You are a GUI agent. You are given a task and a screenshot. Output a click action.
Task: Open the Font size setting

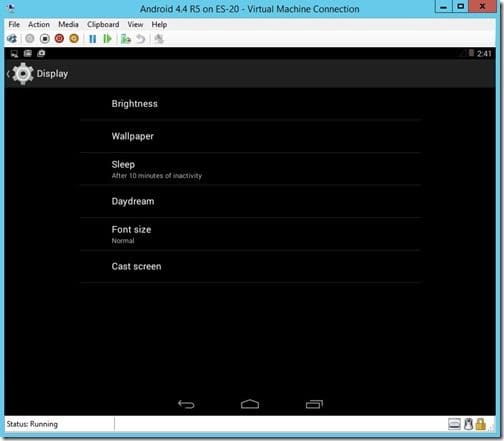pyautogui.click(x=251, y=234)
